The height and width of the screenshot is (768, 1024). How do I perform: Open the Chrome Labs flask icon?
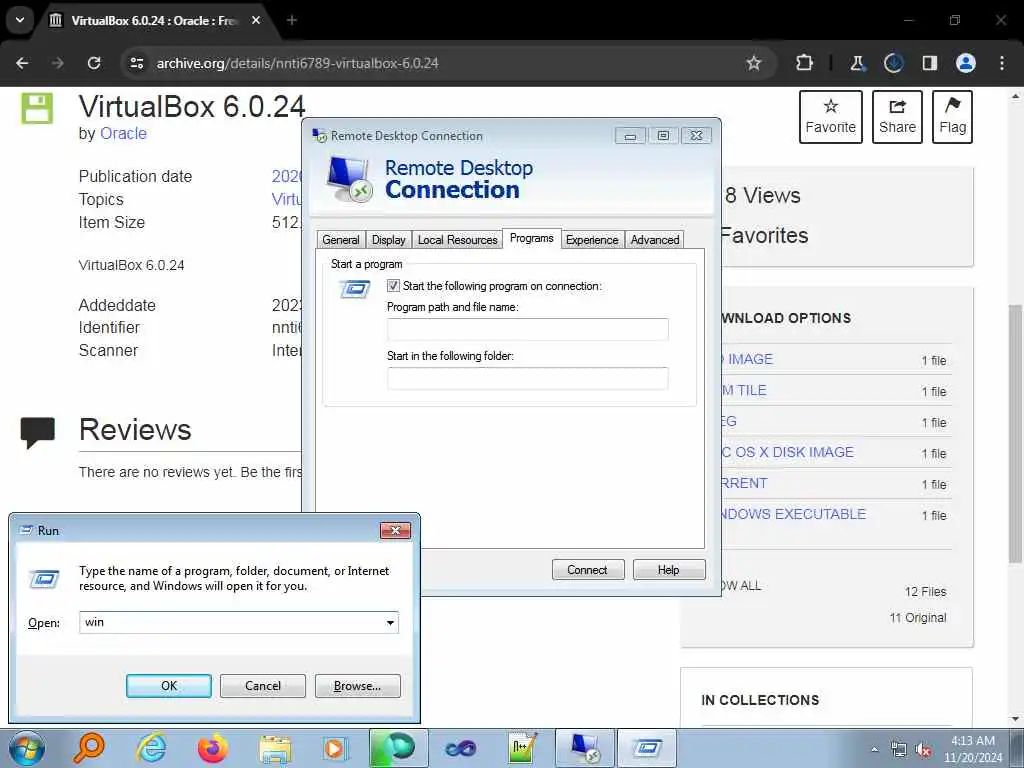coord(857,63)
